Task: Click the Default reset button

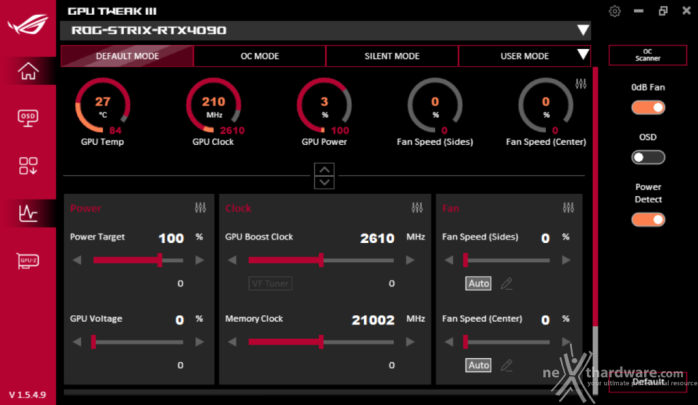Action: (648, 382)
